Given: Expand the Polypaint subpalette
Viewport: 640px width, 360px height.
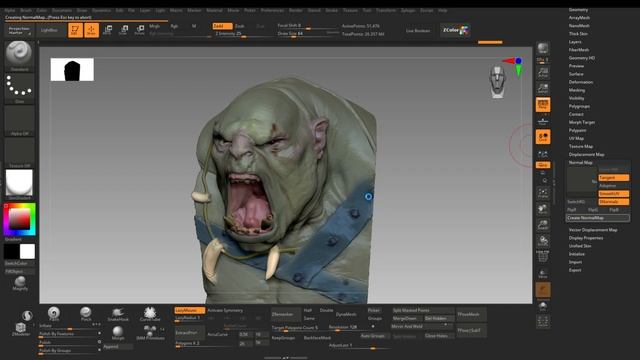Looking at the screenshot, I should (x=578, y=131).
